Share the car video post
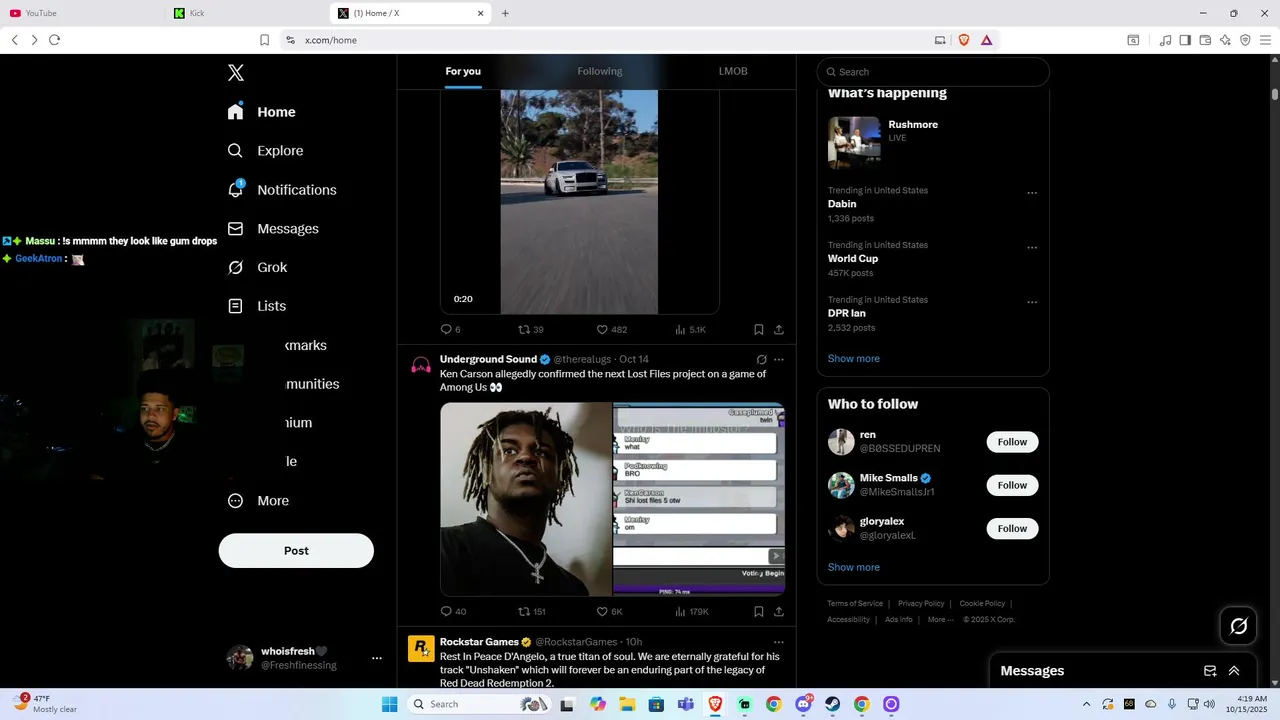This screenshot has width=1280, height=720. pos(779,330)
